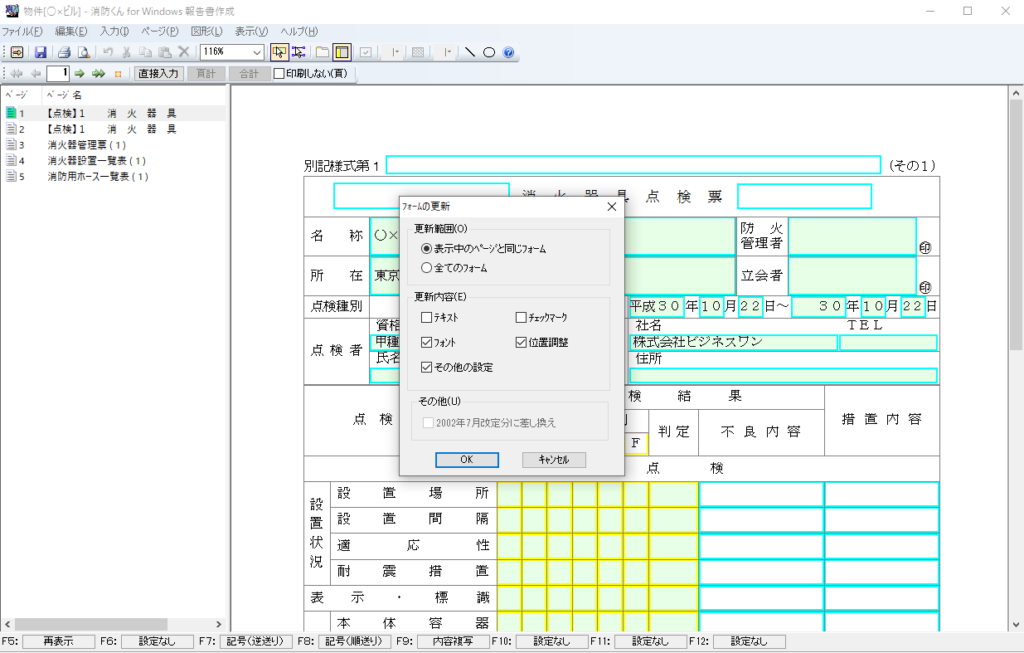Open the ファイル menu

[x=22, y=31]
